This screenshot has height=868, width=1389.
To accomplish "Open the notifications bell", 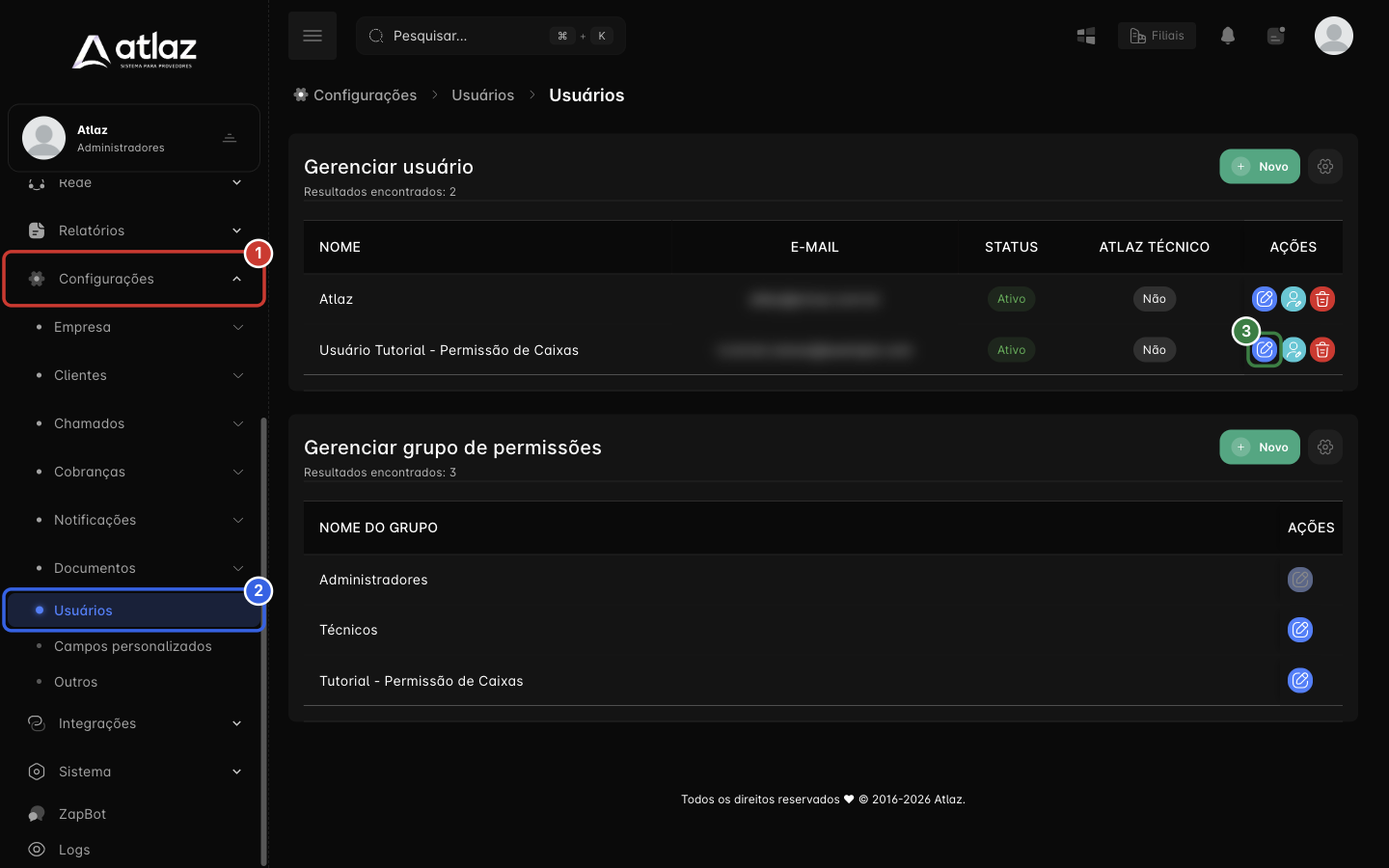I will pos(1228,36).
